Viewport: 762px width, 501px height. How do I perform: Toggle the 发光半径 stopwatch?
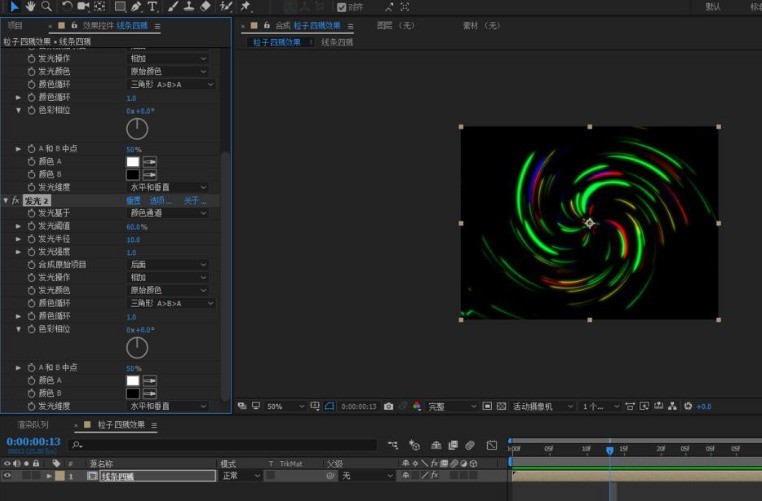coord(32,239)
